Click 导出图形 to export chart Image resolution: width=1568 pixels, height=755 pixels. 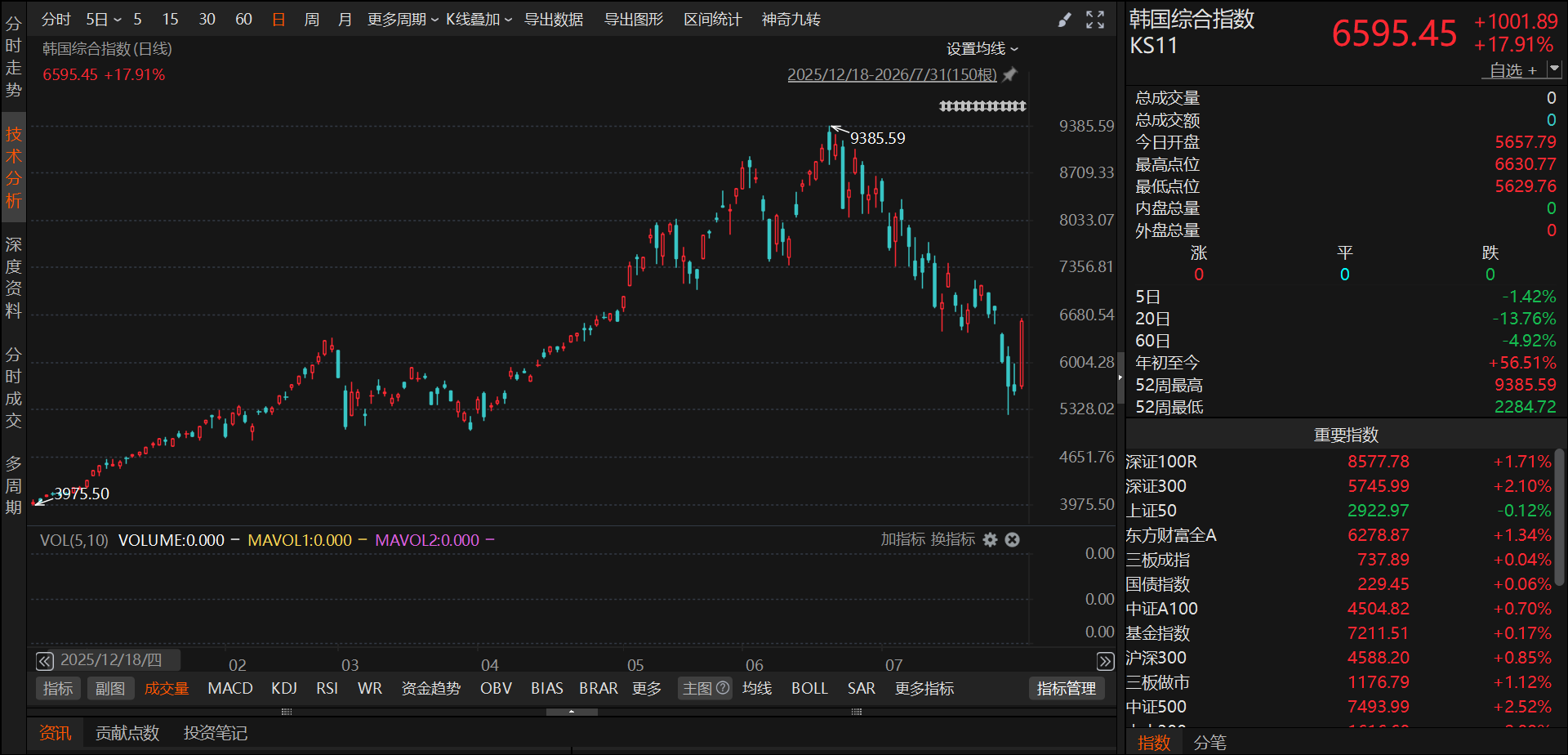pos(634,19)
